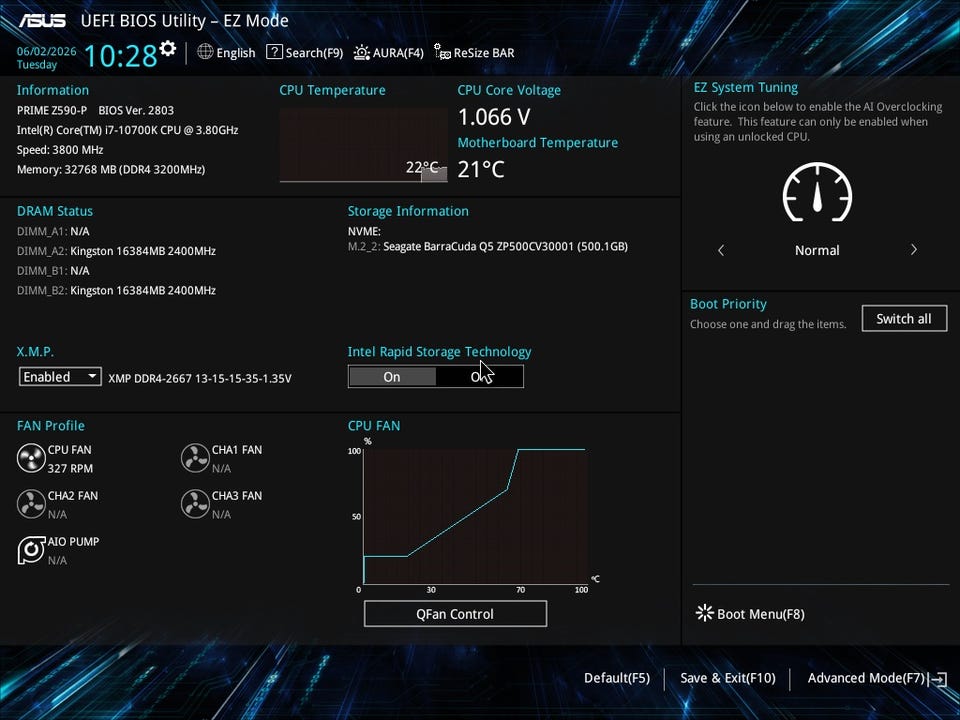Open Search(F9) question mark icon

tap(274, 52)
